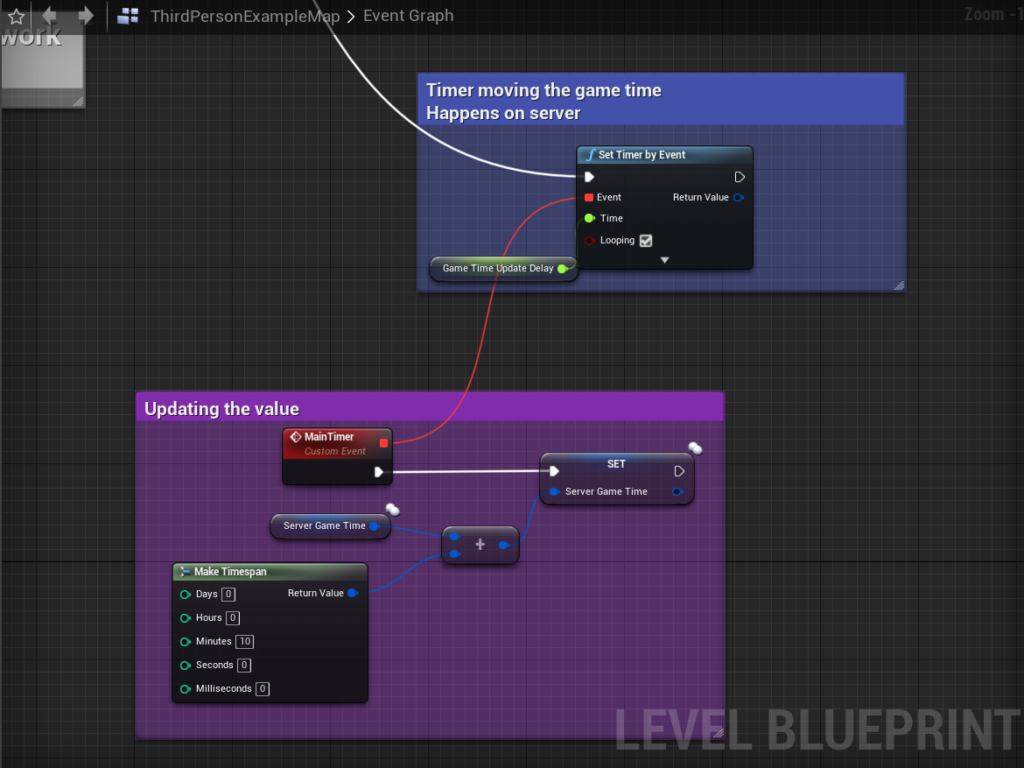Select Server Game Time getter node
Viewport: 1024px width, 768px height.
coord(330,526)
